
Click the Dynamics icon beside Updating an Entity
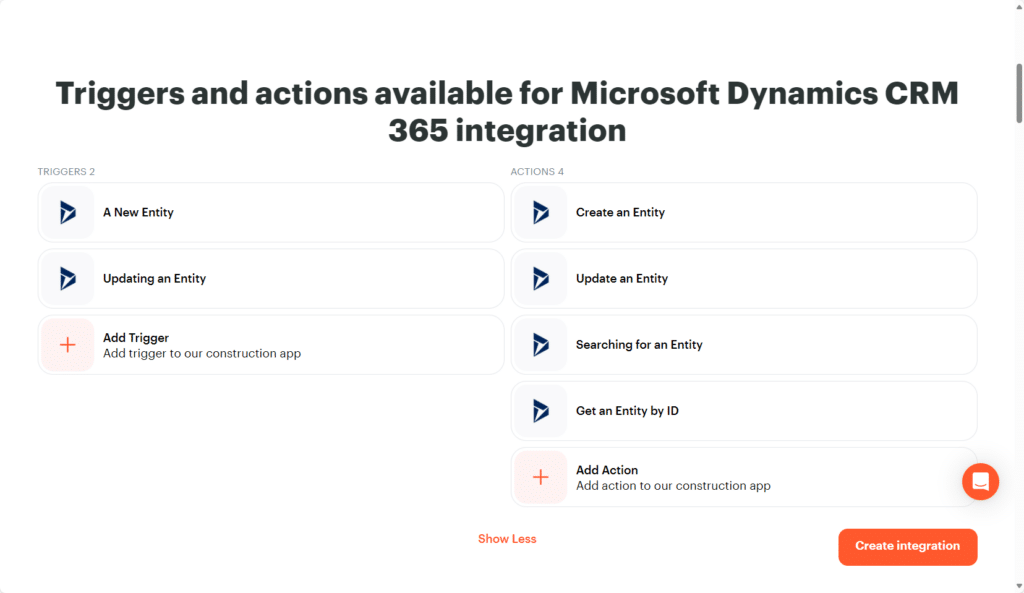[67, 278]
